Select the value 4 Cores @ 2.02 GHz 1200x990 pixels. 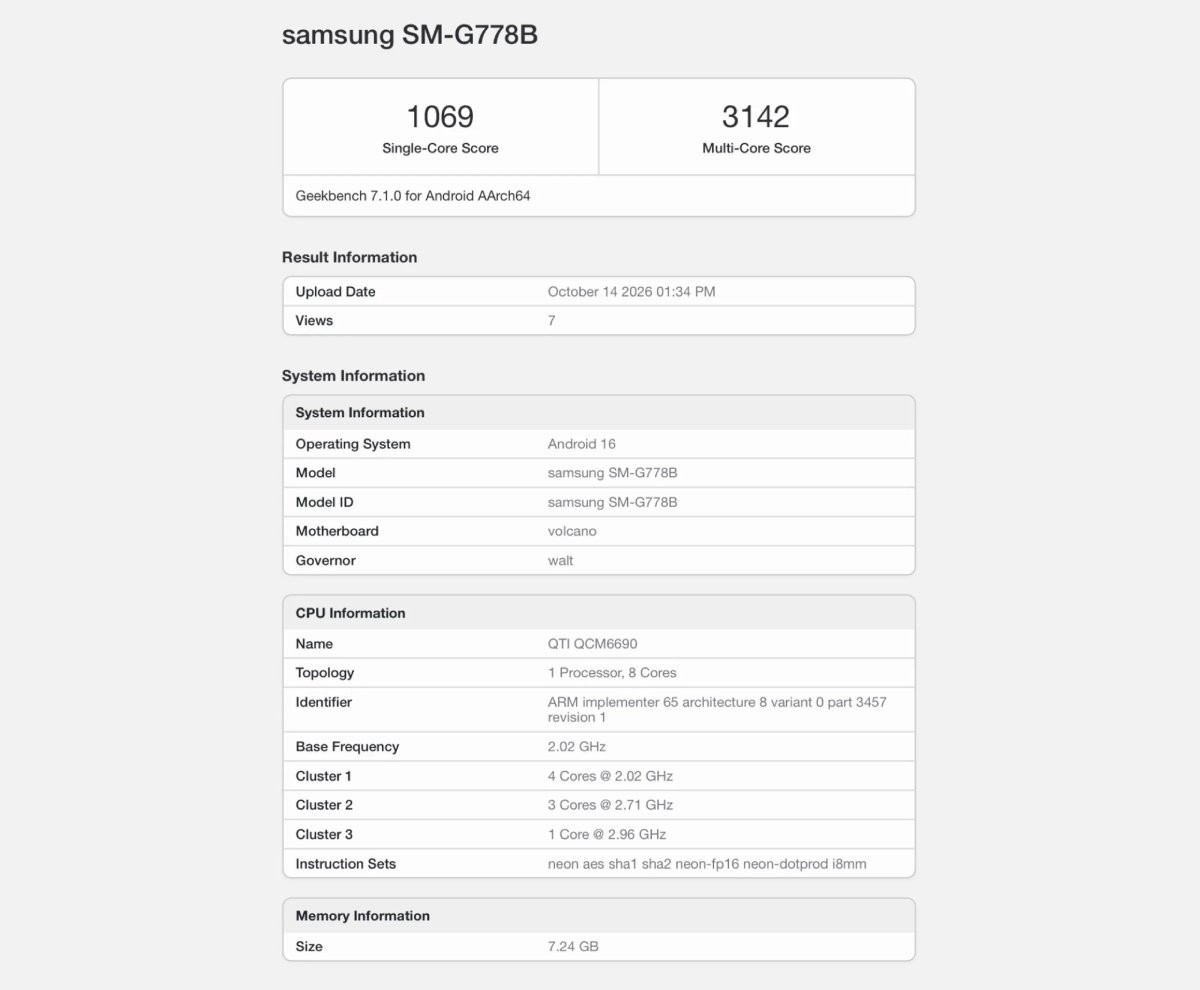click(611, 776)
